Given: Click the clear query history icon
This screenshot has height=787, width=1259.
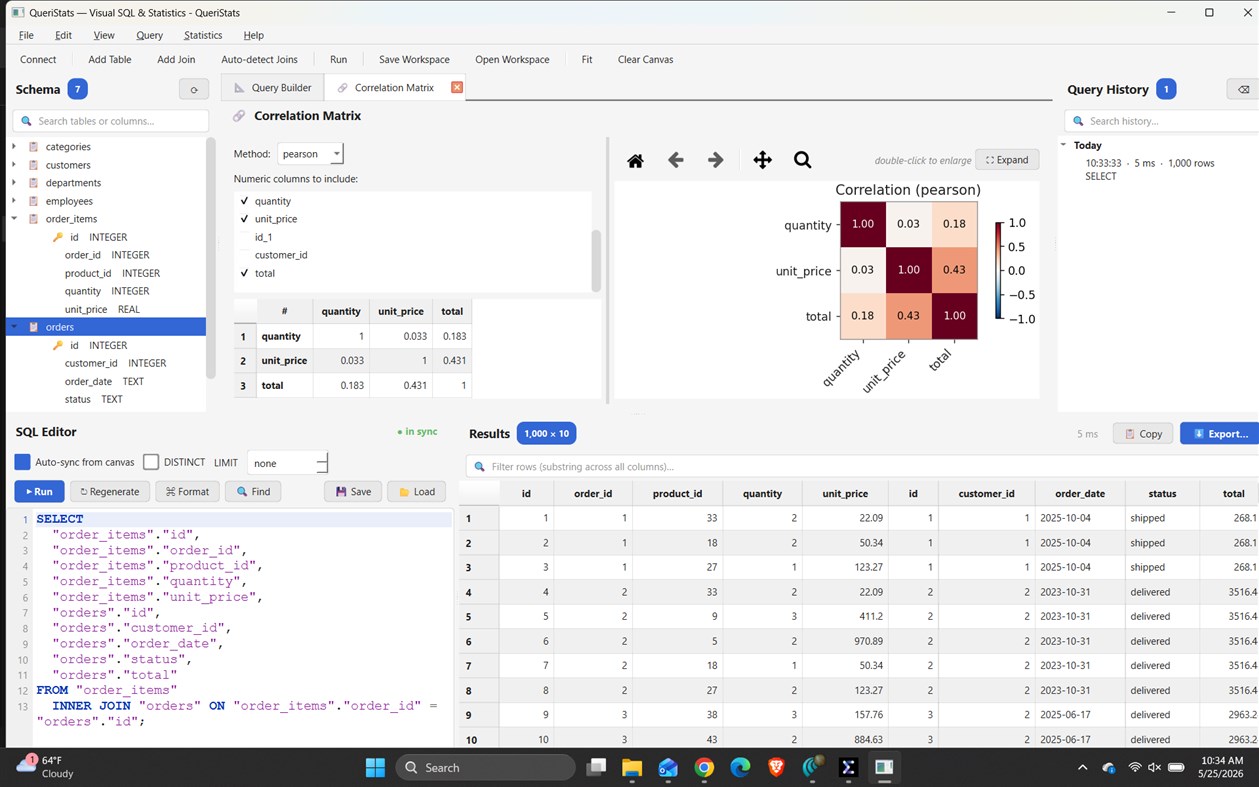Looking at the screenshot, I should coord(1243,89).
